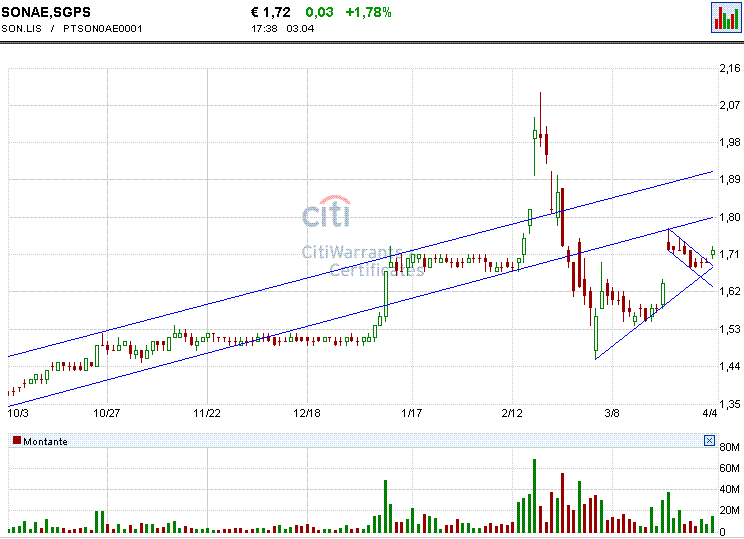Click the 2,07 price axis label

tap(730, 105)
